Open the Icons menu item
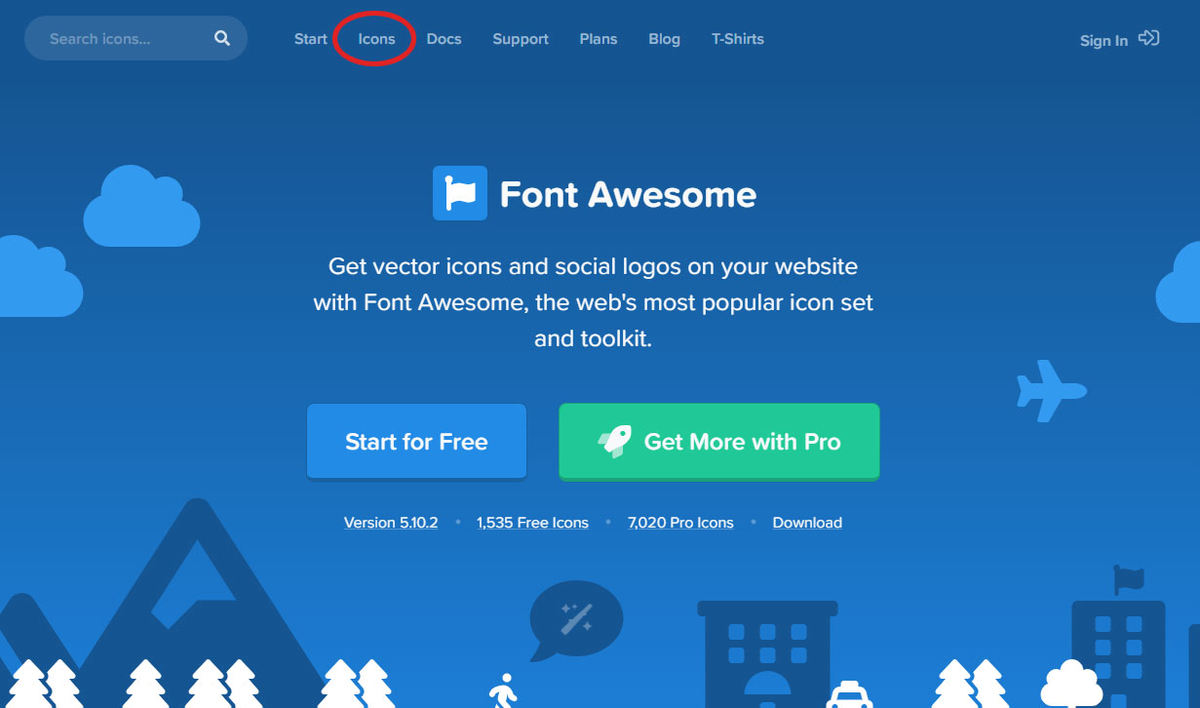This screenshot has width=1200, height=708. tap(377, 39)
